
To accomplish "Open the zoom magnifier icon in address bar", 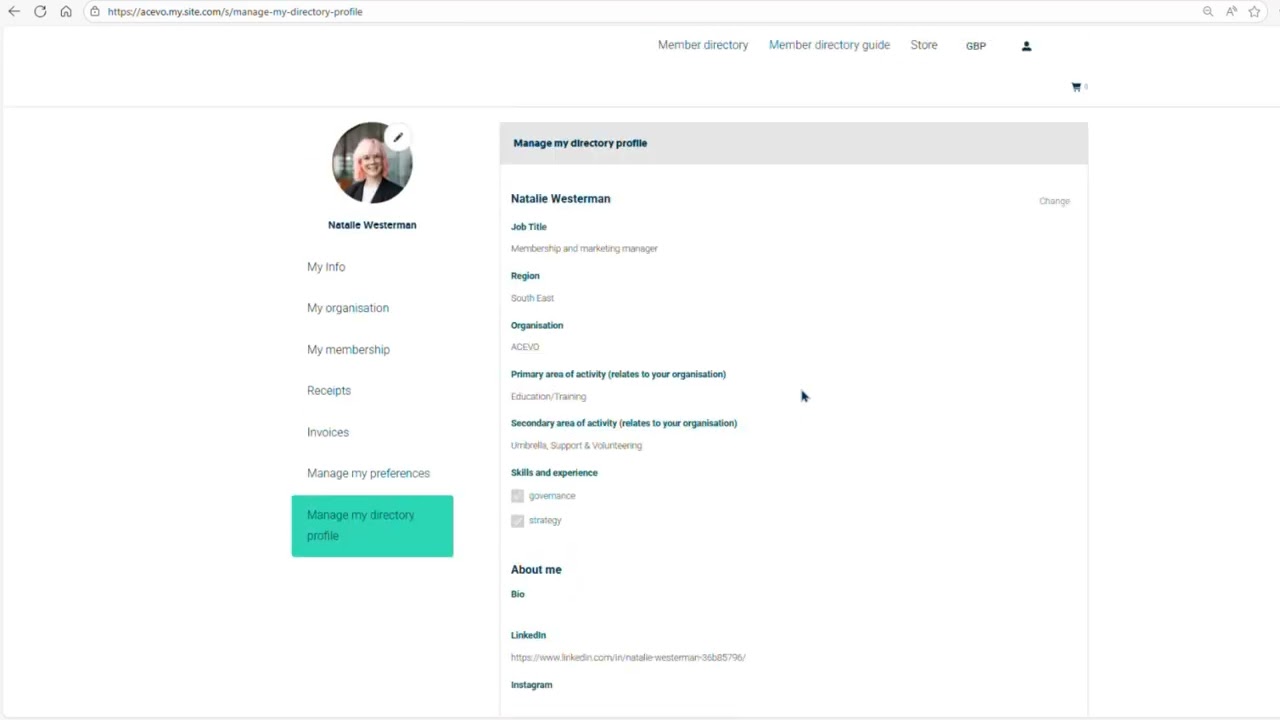I will tap(1208, 11).
